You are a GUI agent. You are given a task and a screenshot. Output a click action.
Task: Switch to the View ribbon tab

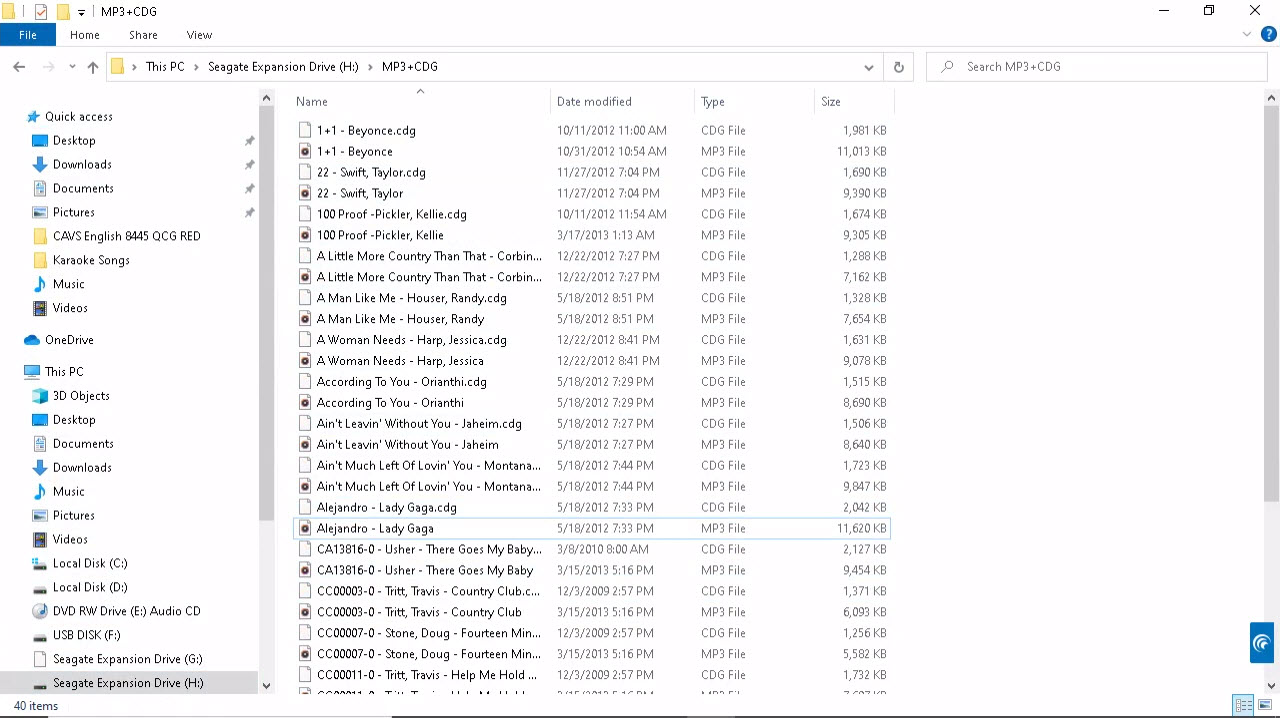tap(199, 35)
